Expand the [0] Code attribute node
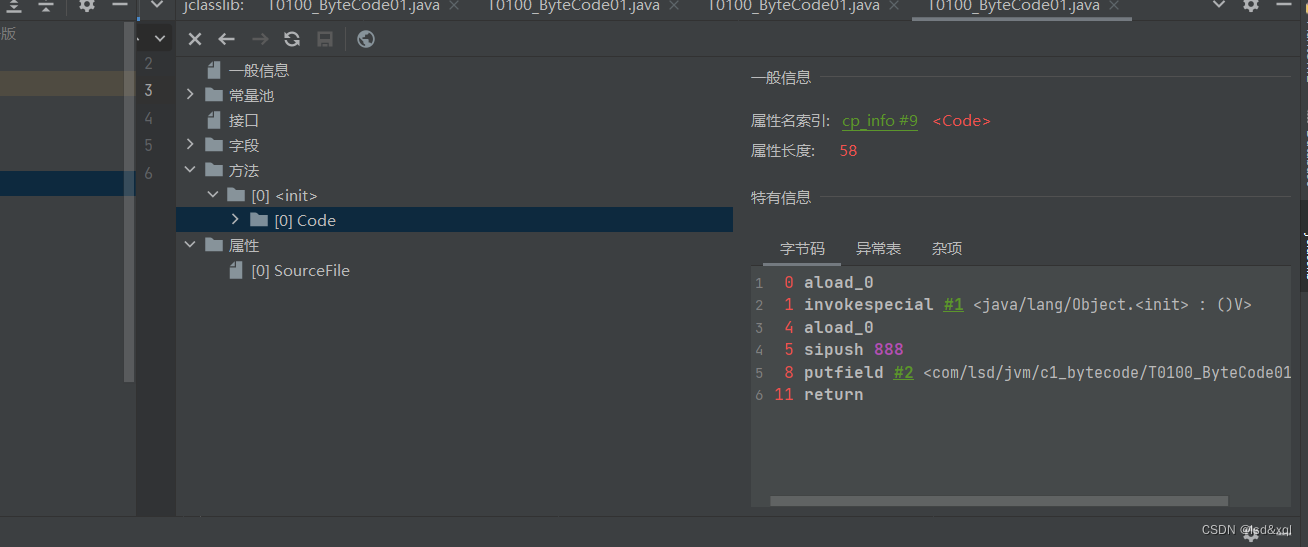The image size is (1308, 547). (x=235, y=220)
